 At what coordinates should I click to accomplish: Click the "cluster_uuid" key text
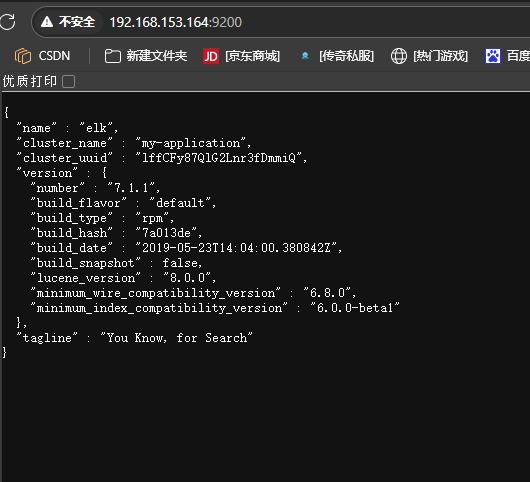(x=65, y=158)
